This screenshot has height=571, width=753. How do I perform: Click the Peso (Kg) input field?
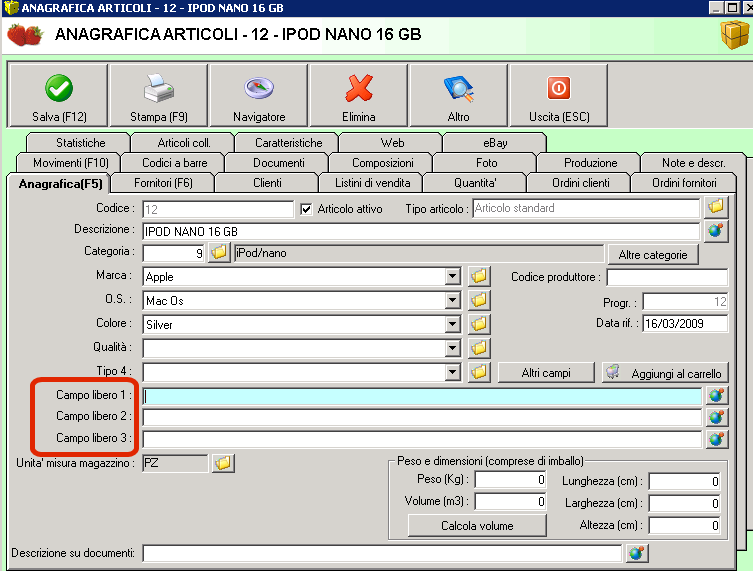click(x=510, y=479)
